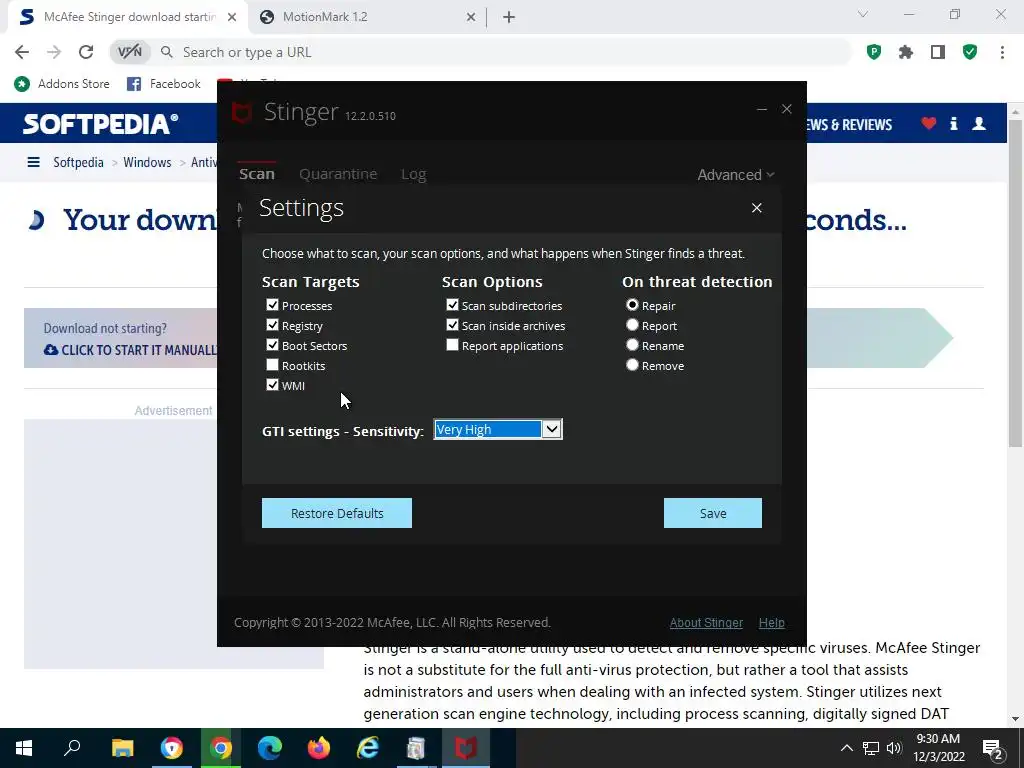Launch Firefox from the taskbar
Screen dimensions: 1024x768
click(319, 748)
